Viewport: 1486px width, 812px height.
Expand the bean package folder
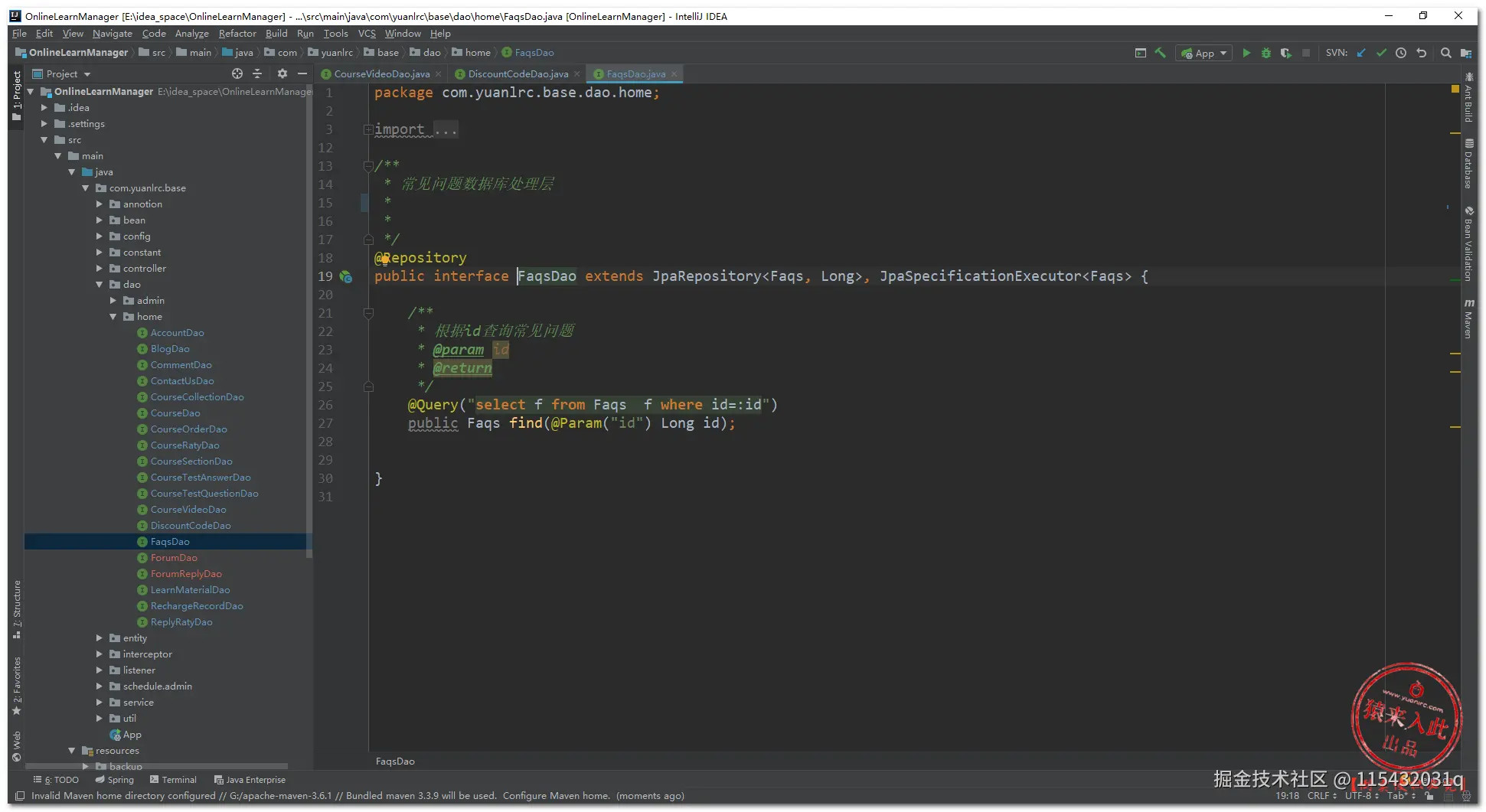pos(100,220)
